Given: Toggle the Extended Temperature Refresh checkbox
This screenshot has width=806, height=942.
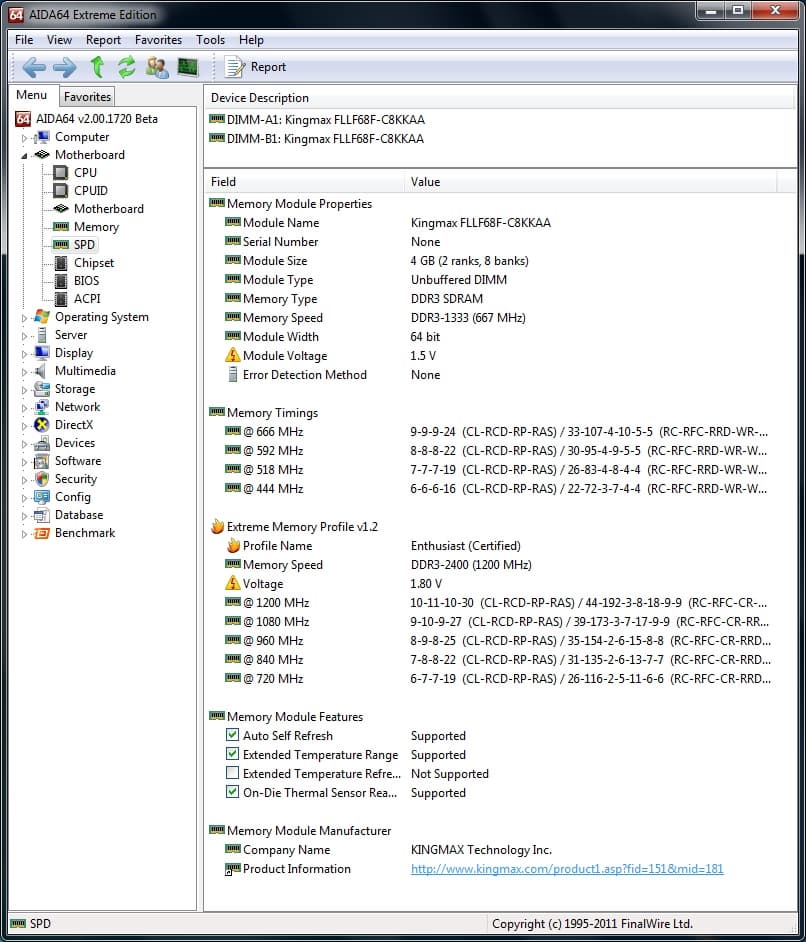Looking at the screenshot, I should (x=232, y=773).
